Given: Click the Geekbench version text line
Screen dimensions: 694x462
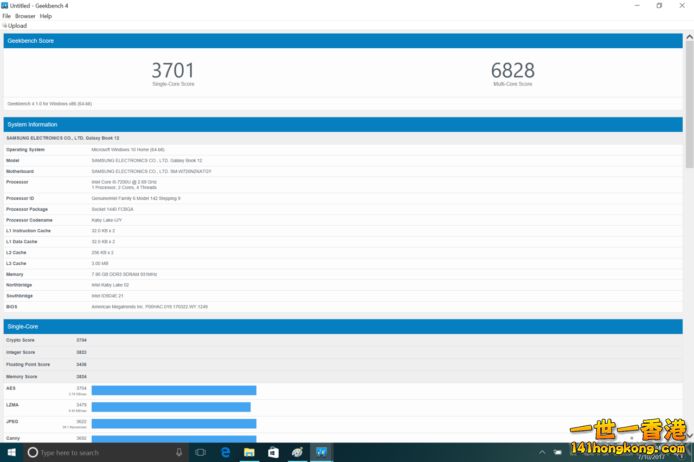Looking at the screenshot, I should [50, 104].
